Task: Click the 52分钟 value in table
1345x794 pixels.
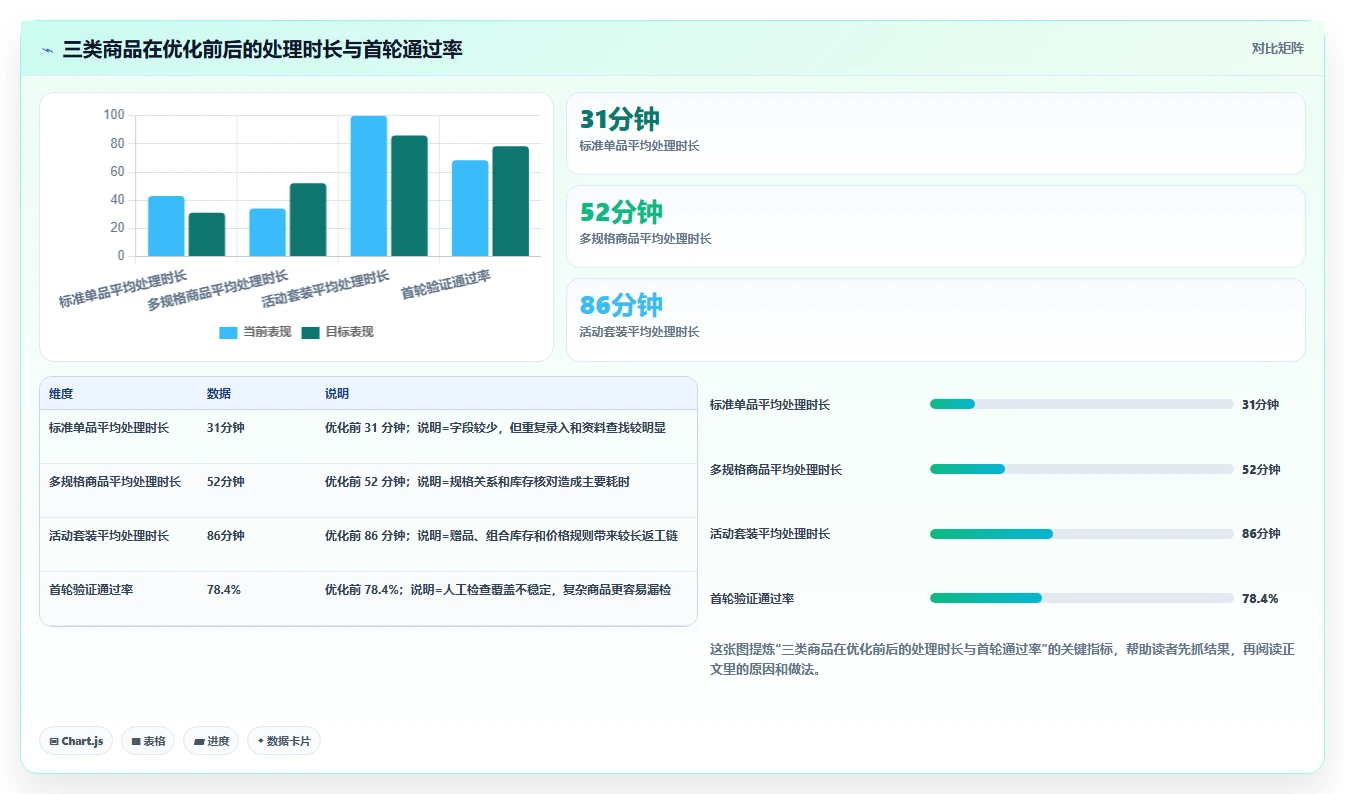Action: point(225,482)
